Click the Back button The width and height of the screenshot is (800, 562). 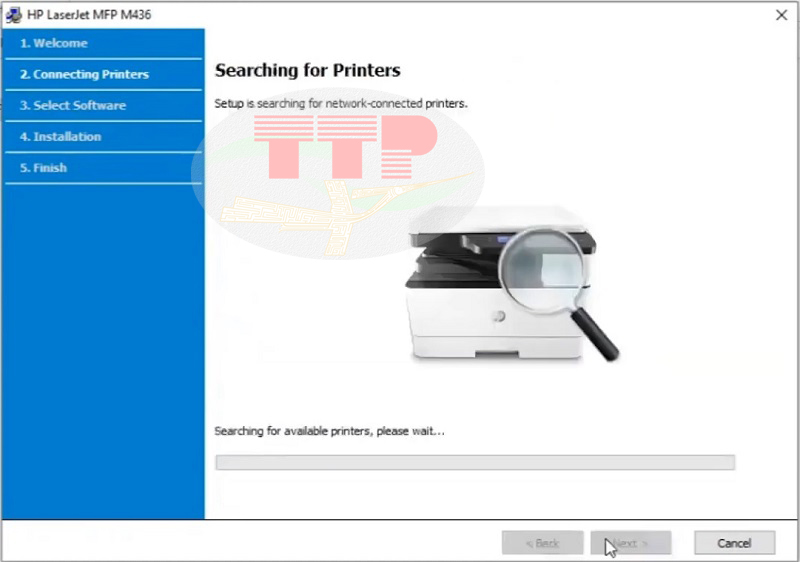coord(542,543)
